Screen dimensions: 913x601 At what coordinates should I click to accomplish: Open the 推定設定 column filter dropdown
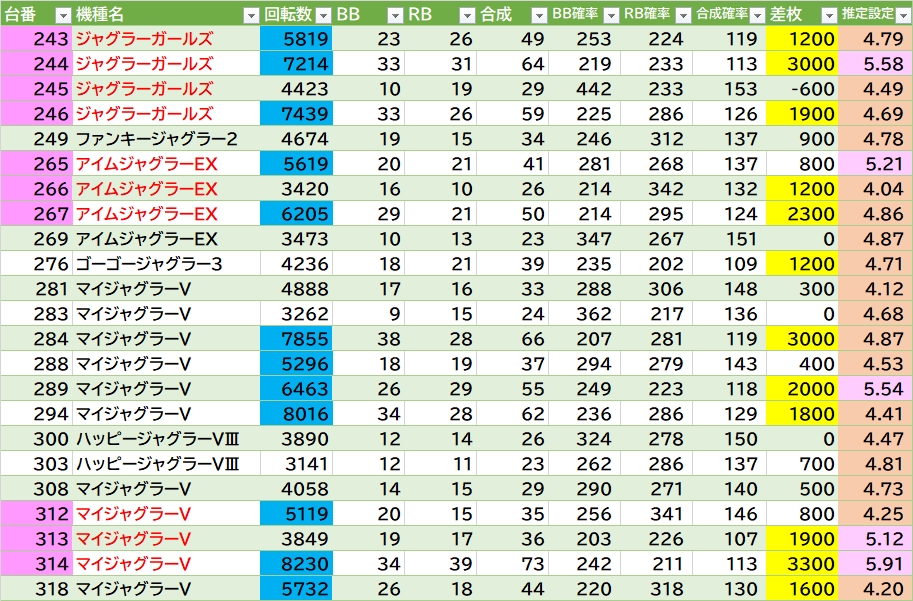point(904,15)
